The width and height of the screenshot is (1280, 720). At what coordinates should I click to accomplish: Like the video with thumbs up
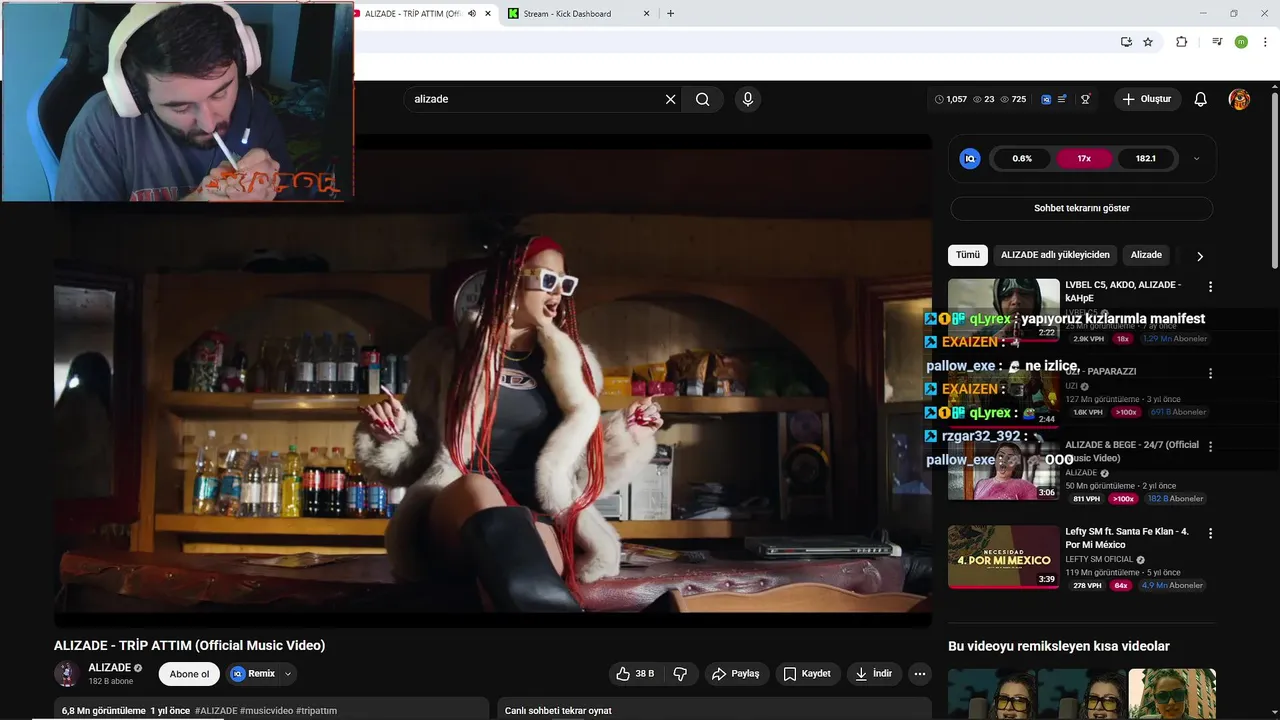[x=635, y=674]
